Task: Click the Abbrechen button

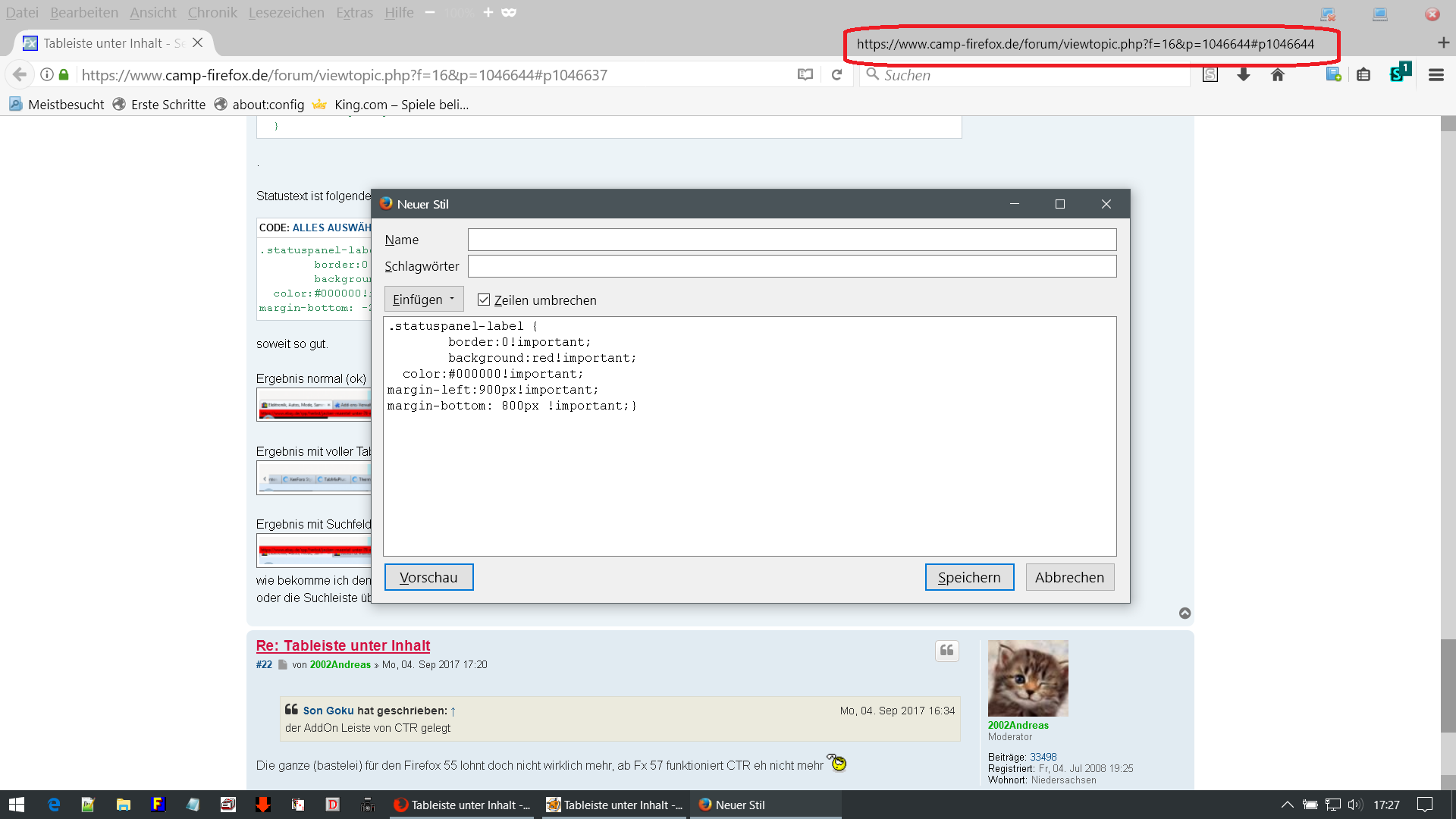Action: click(1069, 577)
